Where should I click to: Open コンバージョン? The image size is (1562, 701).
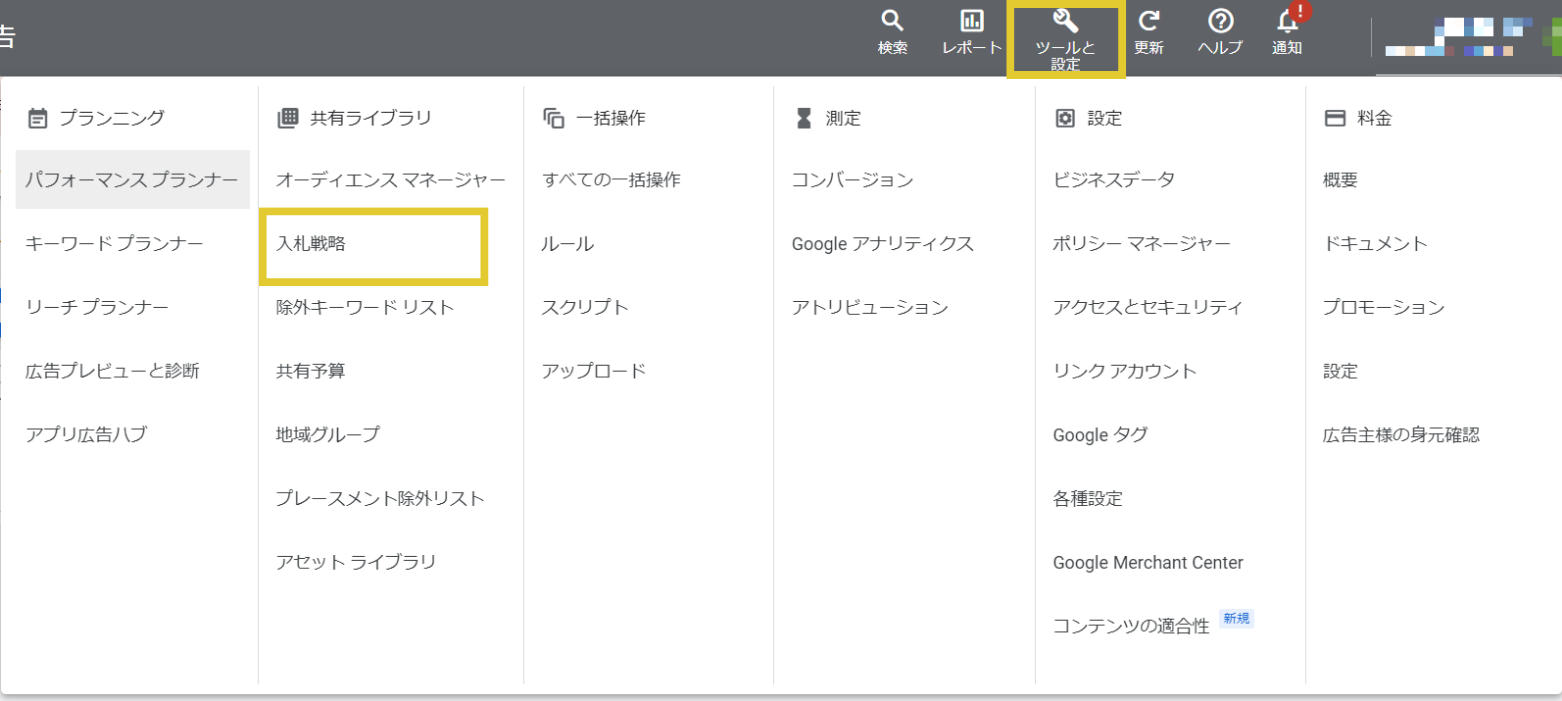point(852,180)
